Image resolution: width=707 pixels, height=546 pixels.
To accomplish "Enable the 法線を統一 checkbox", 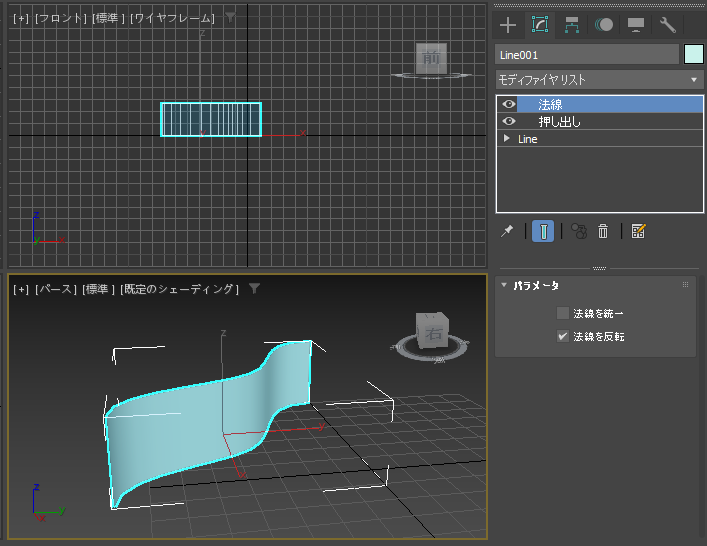I will point(563,313).
